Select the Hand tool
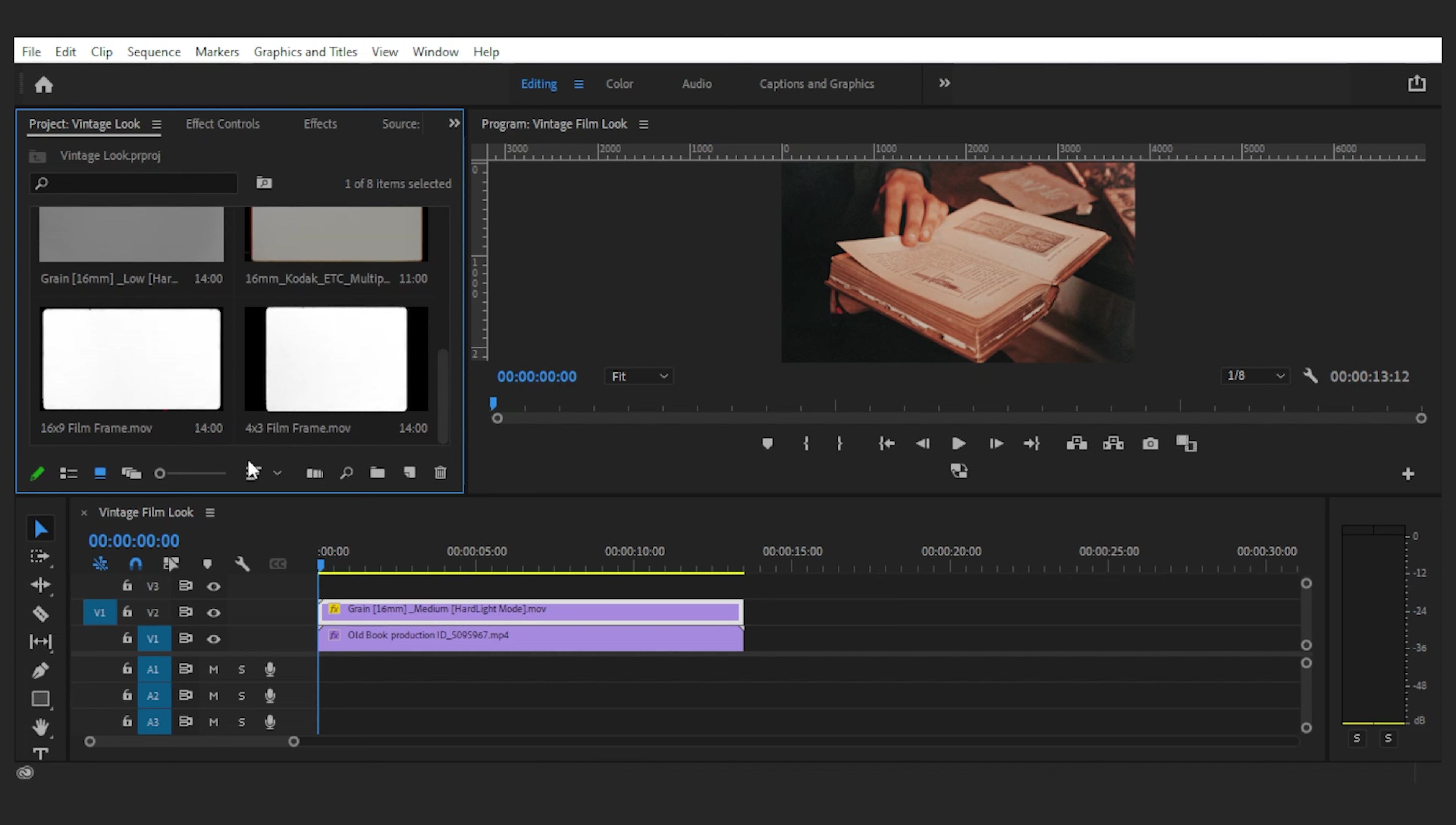This screenshot has height=825, width=1456. (x=40, y=727)
